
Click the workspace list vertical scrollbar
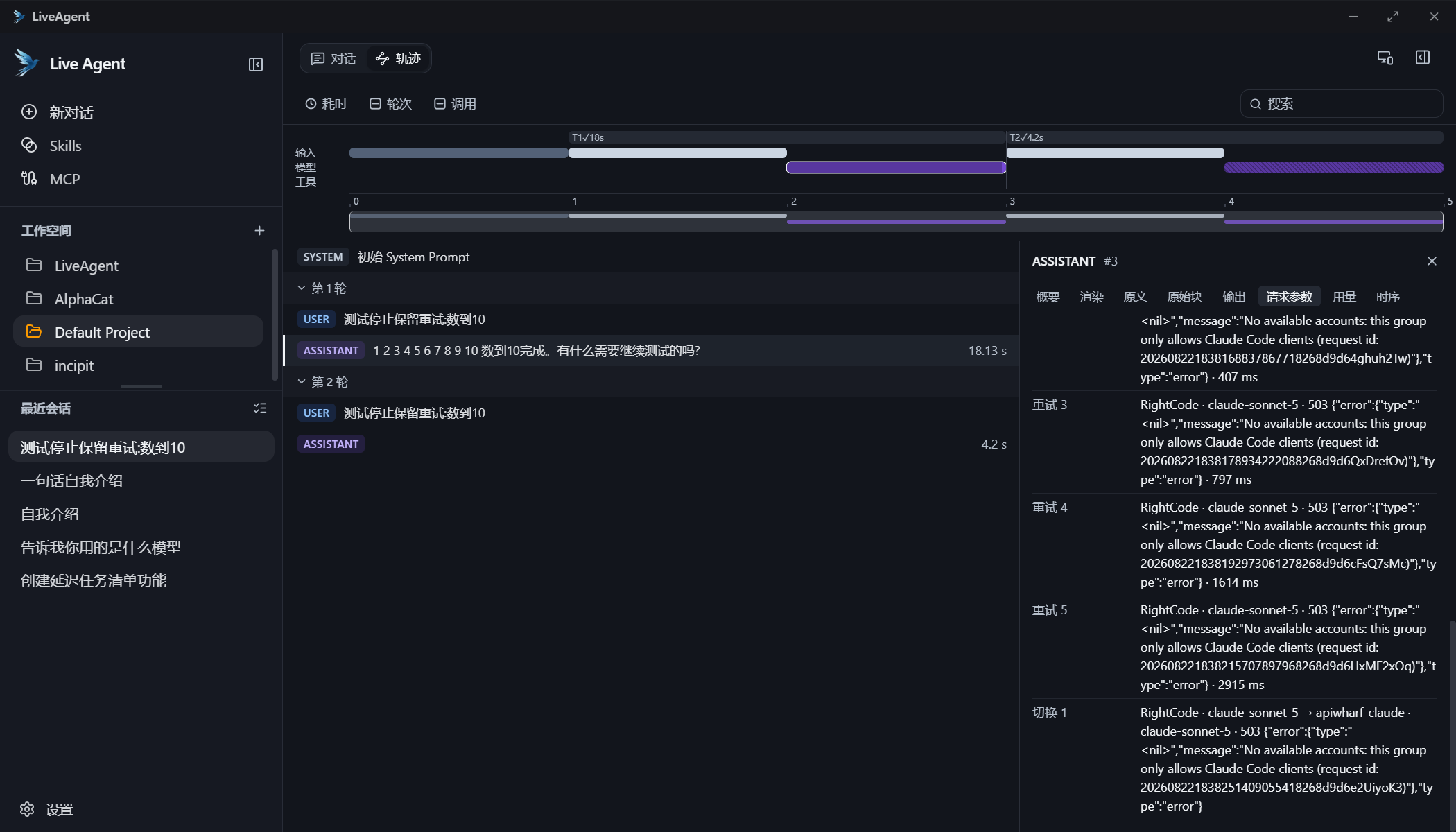point(275,315)
